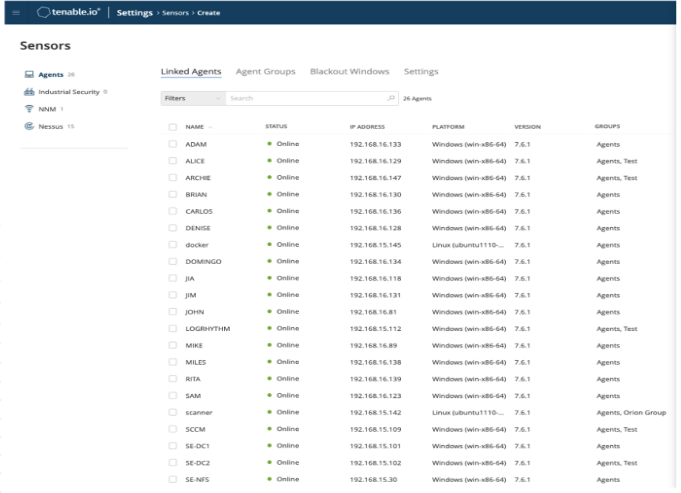
Task: Check the box for agent ADAM
Action: point(173,144)
